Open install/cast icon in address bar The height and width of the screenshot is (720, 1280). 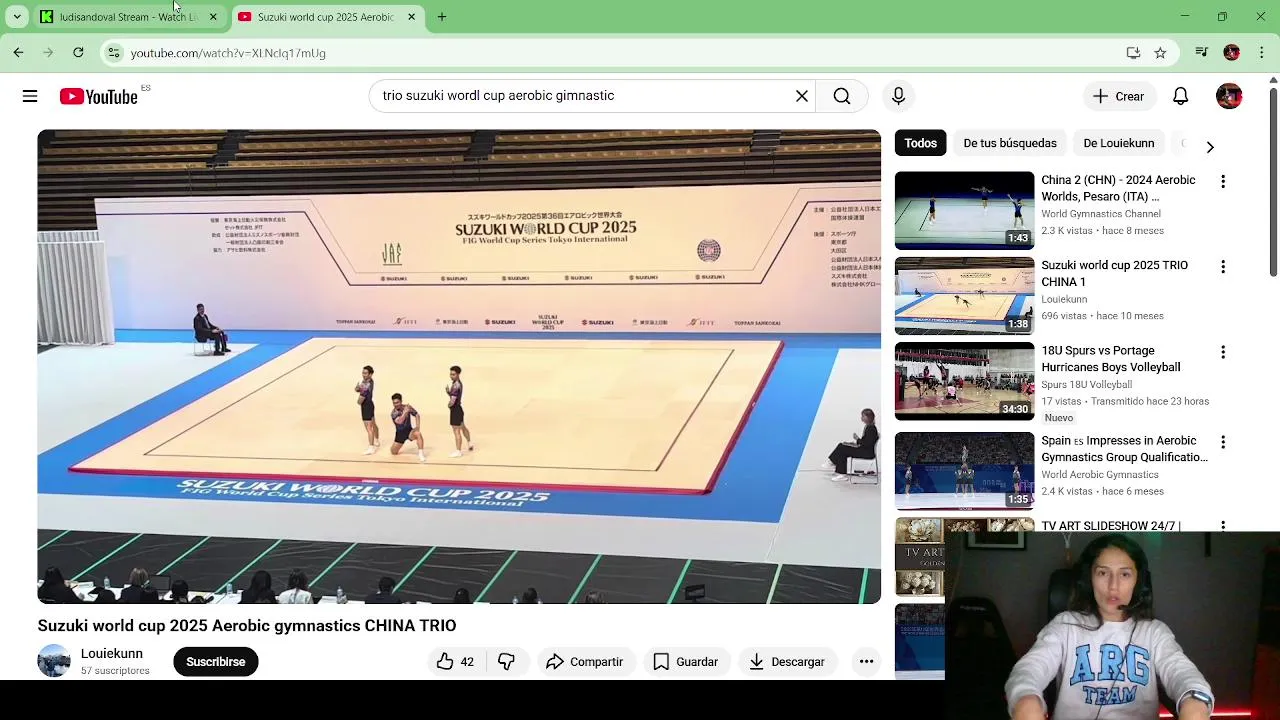pos(1133,53)
